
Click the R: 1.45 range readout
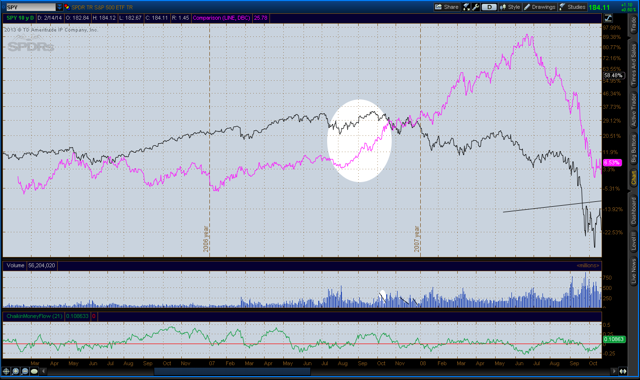tap(180, 18)
